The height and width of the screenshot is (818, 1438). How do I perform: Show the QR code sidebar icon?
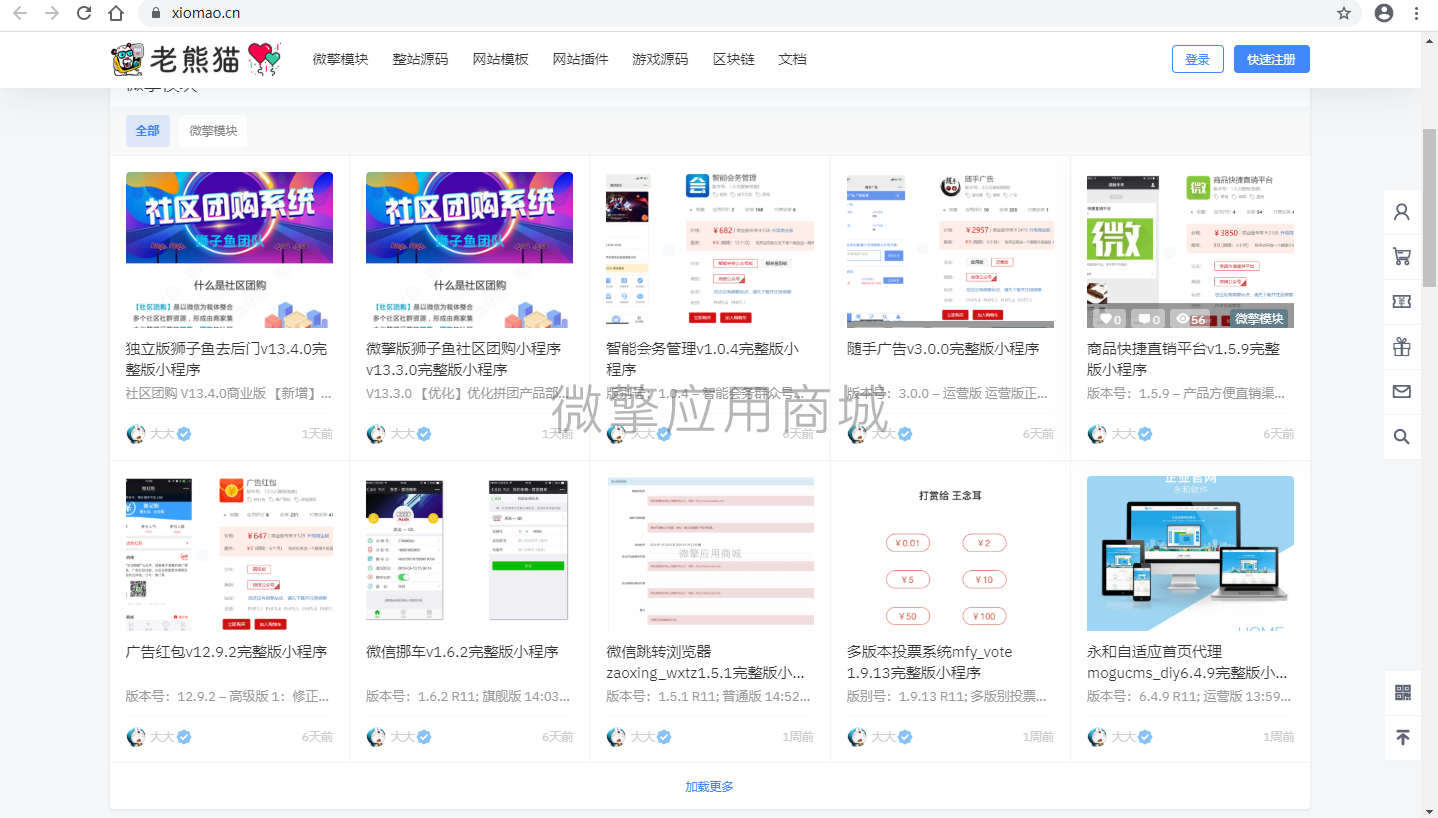point(1402,692)
